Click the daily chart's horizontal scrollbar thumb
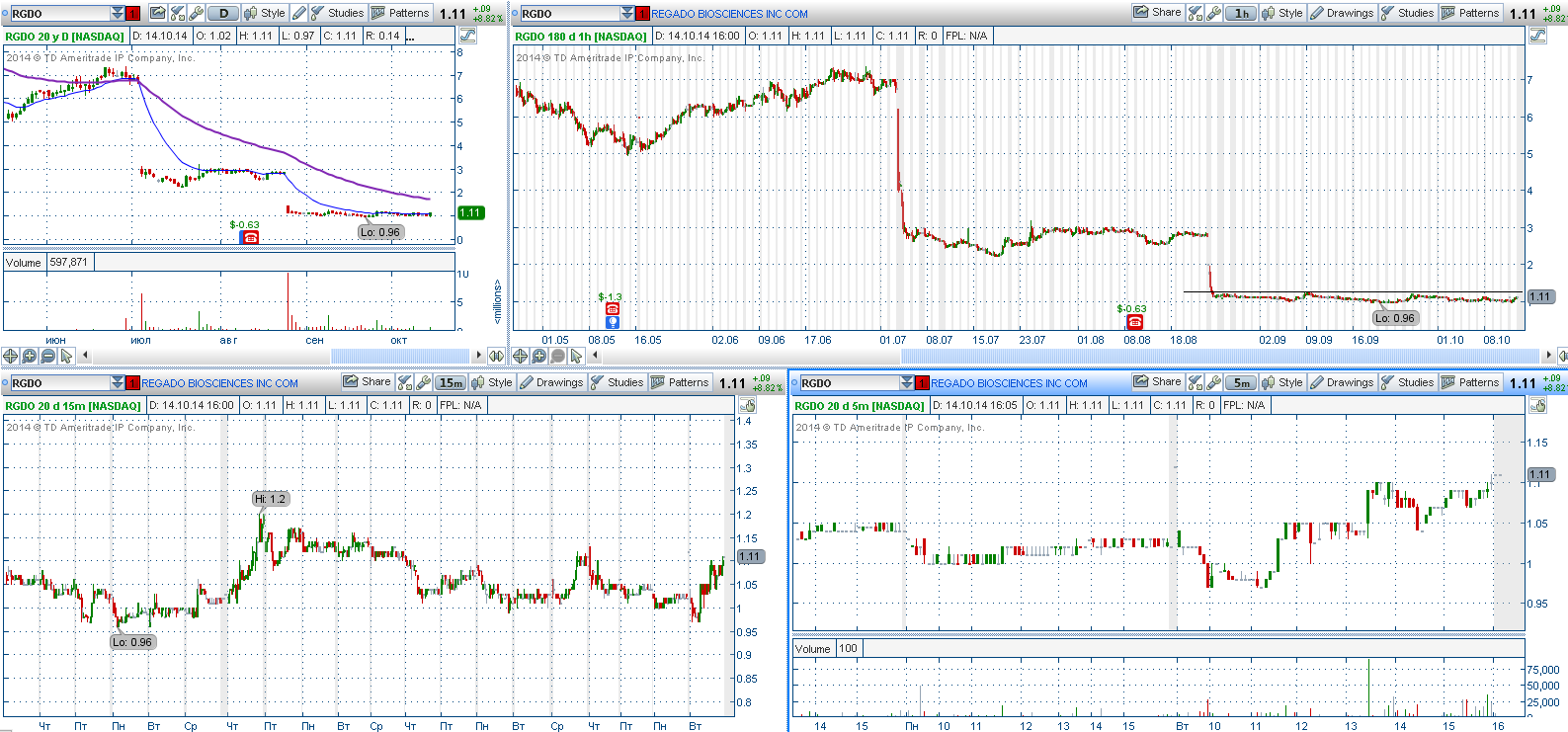Image resolution: width=1568 pixels, height=732 pixels. click(400, 356)
